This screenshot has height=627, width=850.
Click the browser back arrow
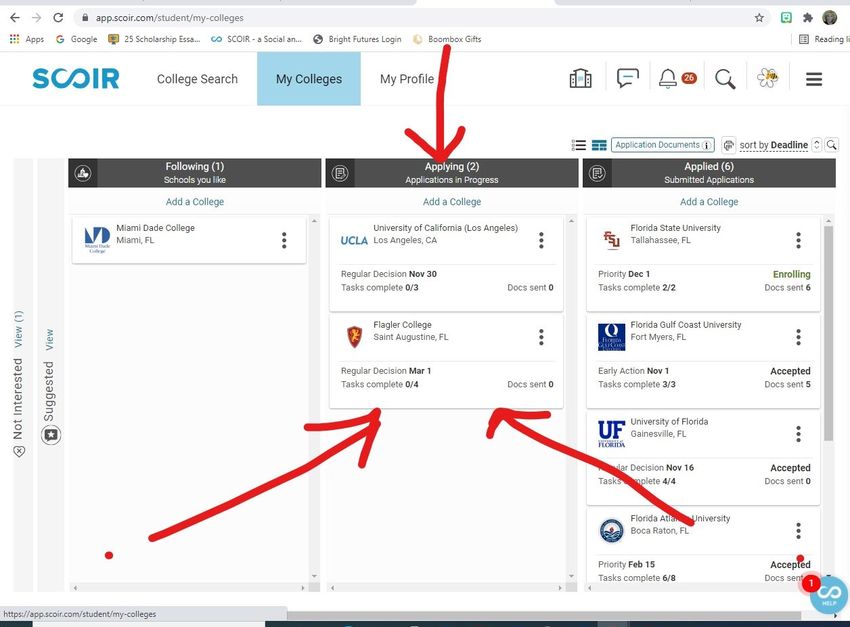[x=15, y=18]
